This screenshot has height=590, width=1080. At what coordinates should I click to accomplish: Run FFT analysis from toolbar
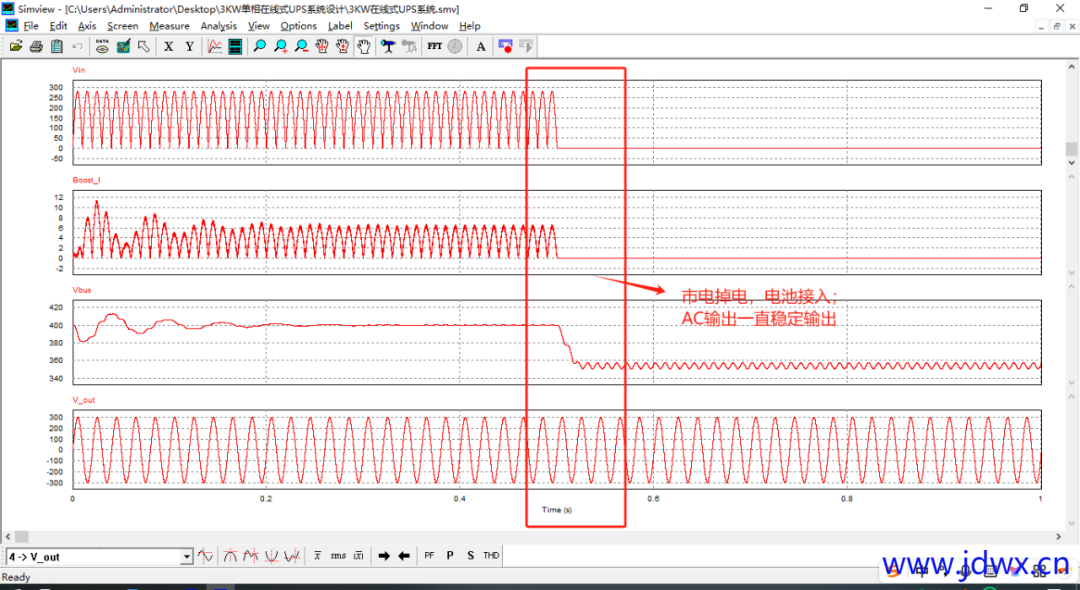pyautogui.click(x=434, y=46)
